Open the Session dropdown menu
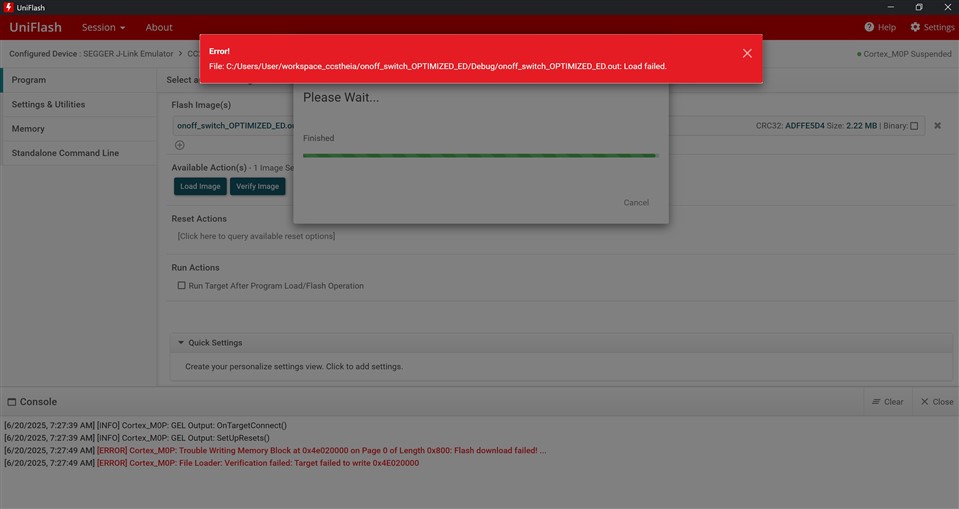This screenshot has width=959, height=509. point(103,28)
